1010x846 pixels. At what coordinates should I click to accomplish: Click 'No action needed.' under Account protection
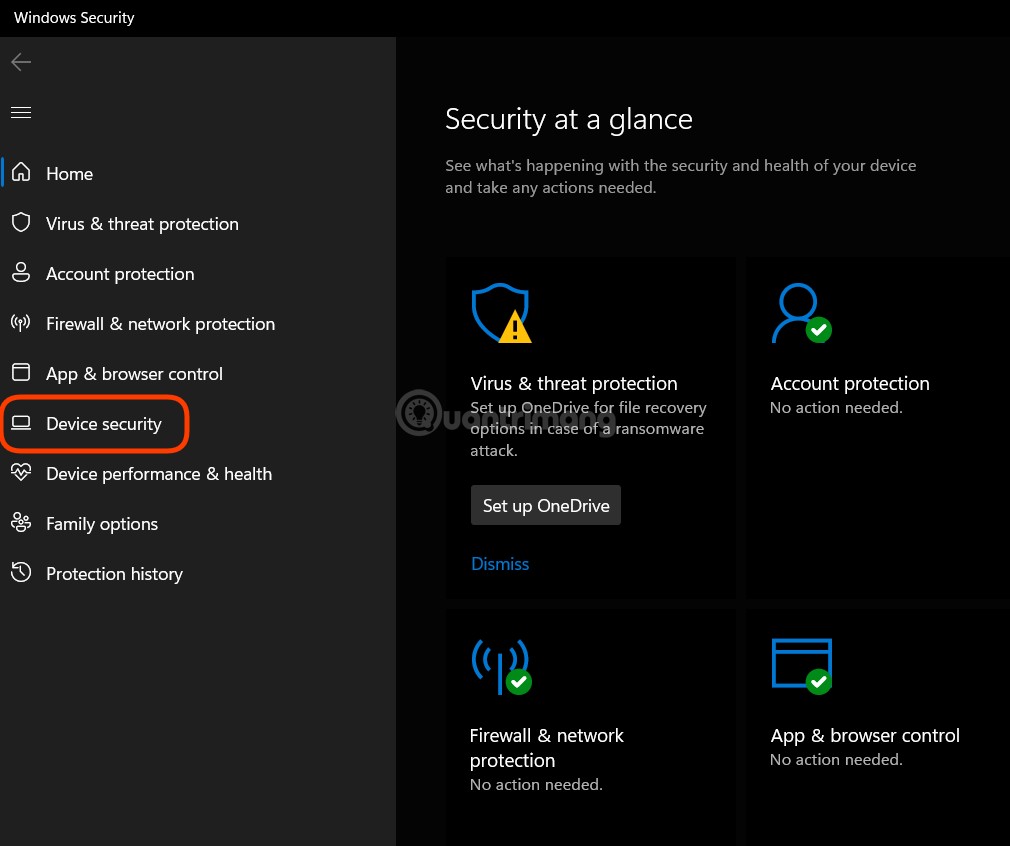(836, 407)
